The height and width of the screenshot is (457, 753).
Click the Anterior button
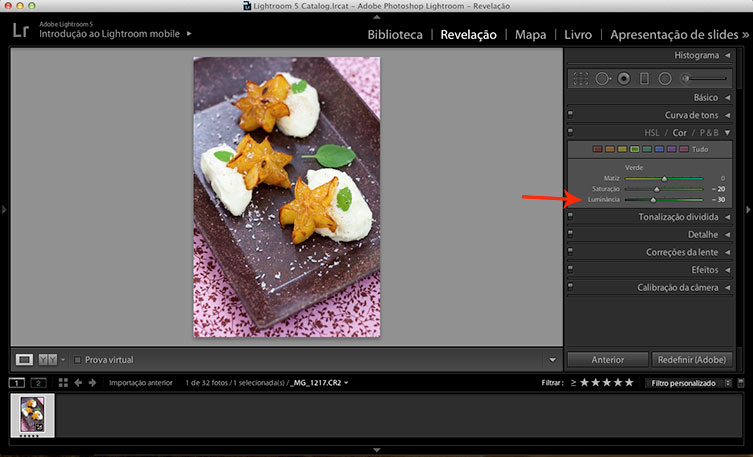(x=606, y=359)
